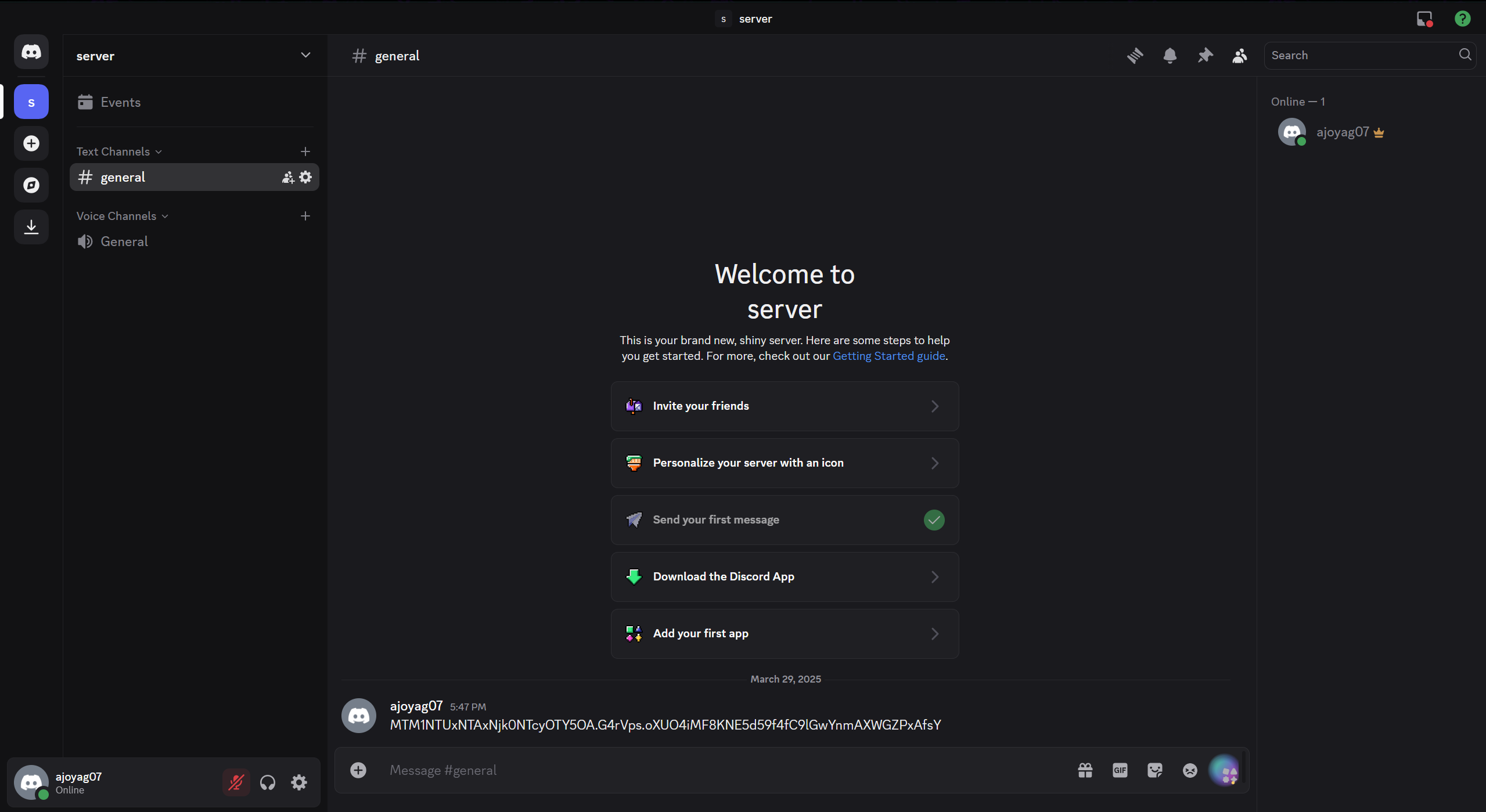Open the Events section
This screenshot has height=812, width=1486.
pos(121,102)
